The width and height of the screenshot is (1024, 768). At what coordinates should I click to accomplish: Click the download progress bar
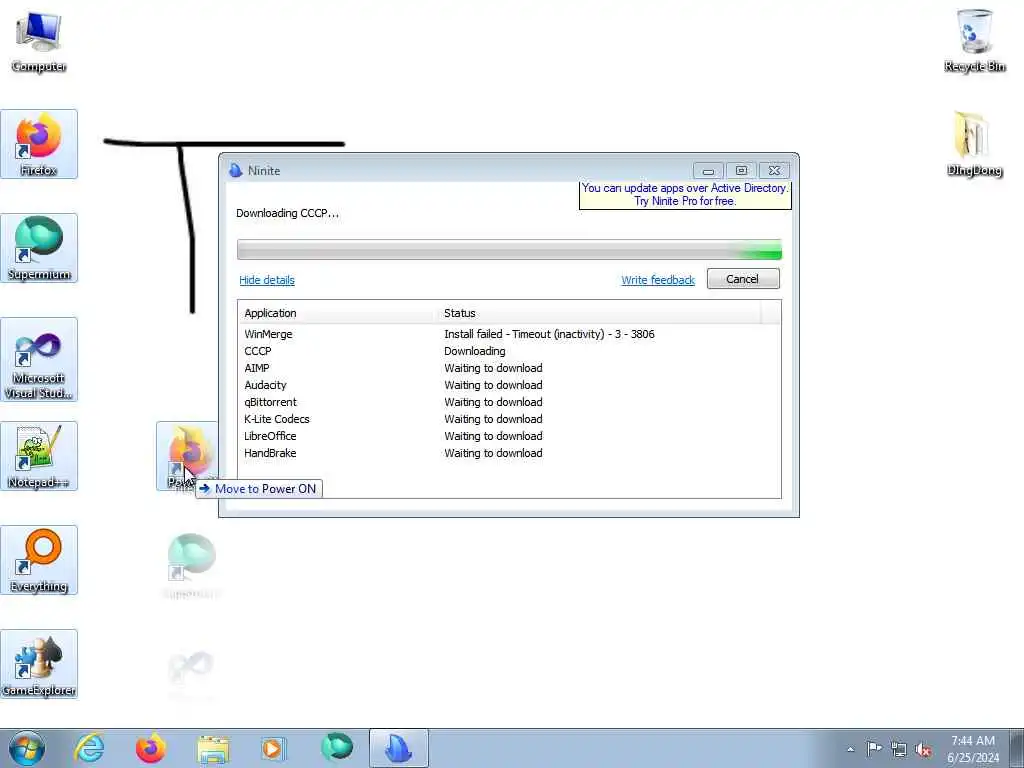(509, 250)
